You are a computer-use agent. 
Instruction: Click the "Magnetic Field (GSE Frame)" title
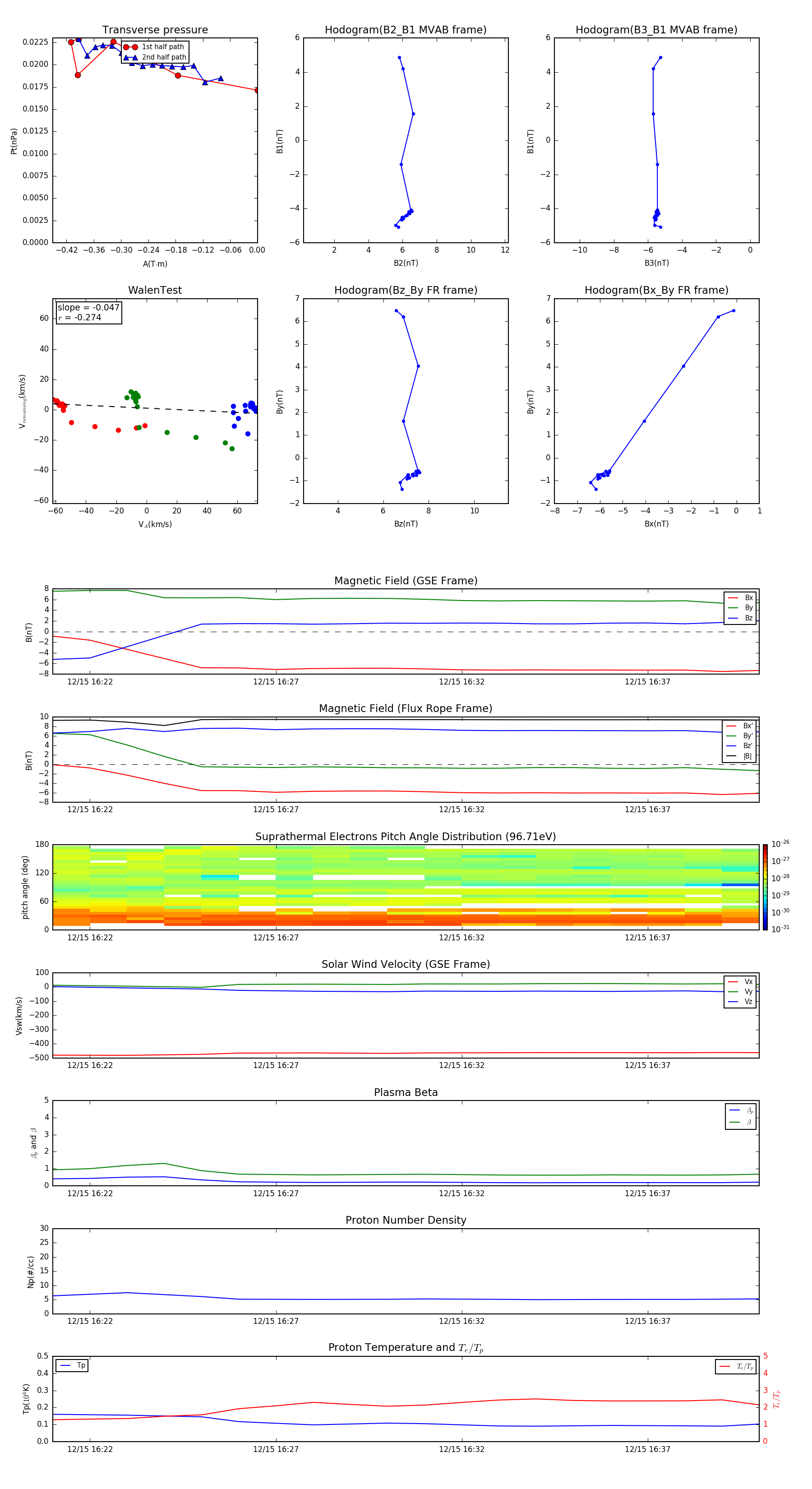pos(406,581)
